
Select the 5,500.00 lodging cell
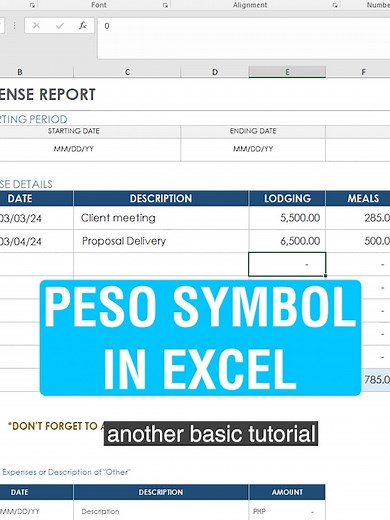[x=287, y=218]
